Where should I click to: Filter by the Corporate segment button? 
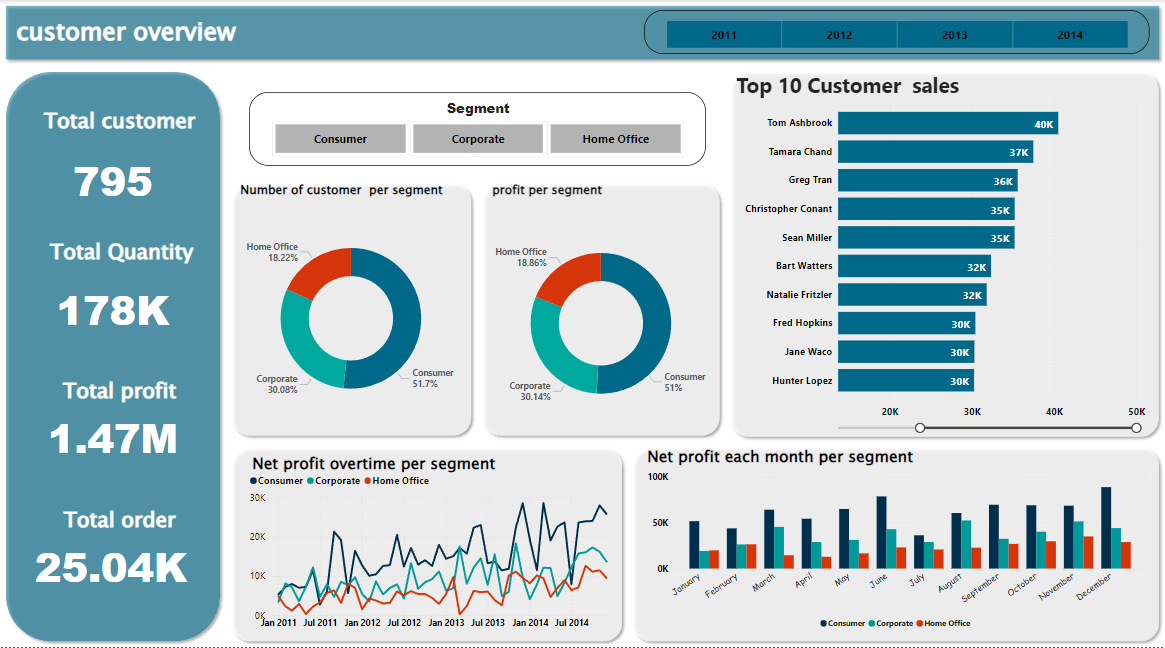[478, 138]
